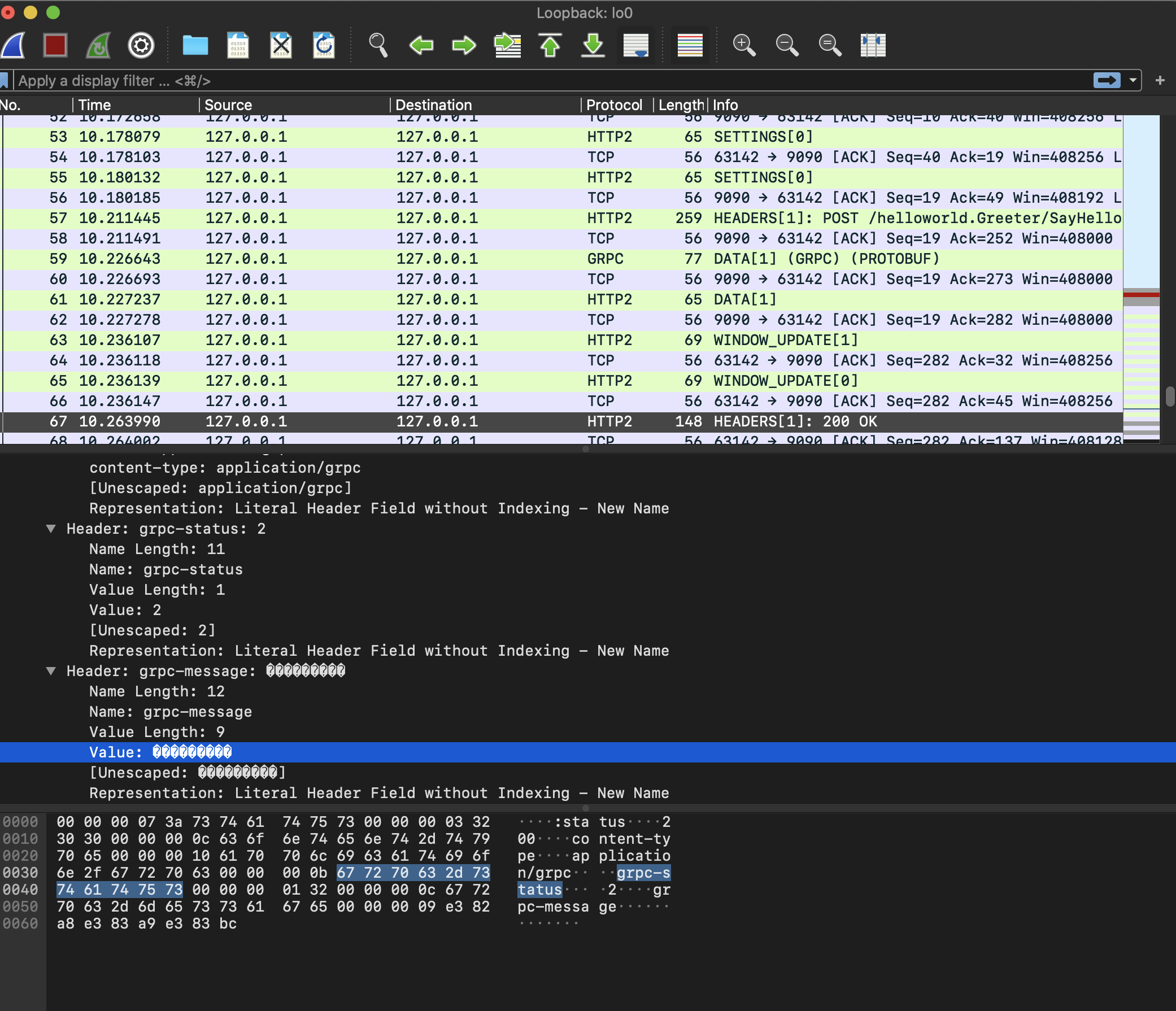Find a packet using the magnifying glass
This screenshot has height=1011, width=1176.
click(378, 45)
